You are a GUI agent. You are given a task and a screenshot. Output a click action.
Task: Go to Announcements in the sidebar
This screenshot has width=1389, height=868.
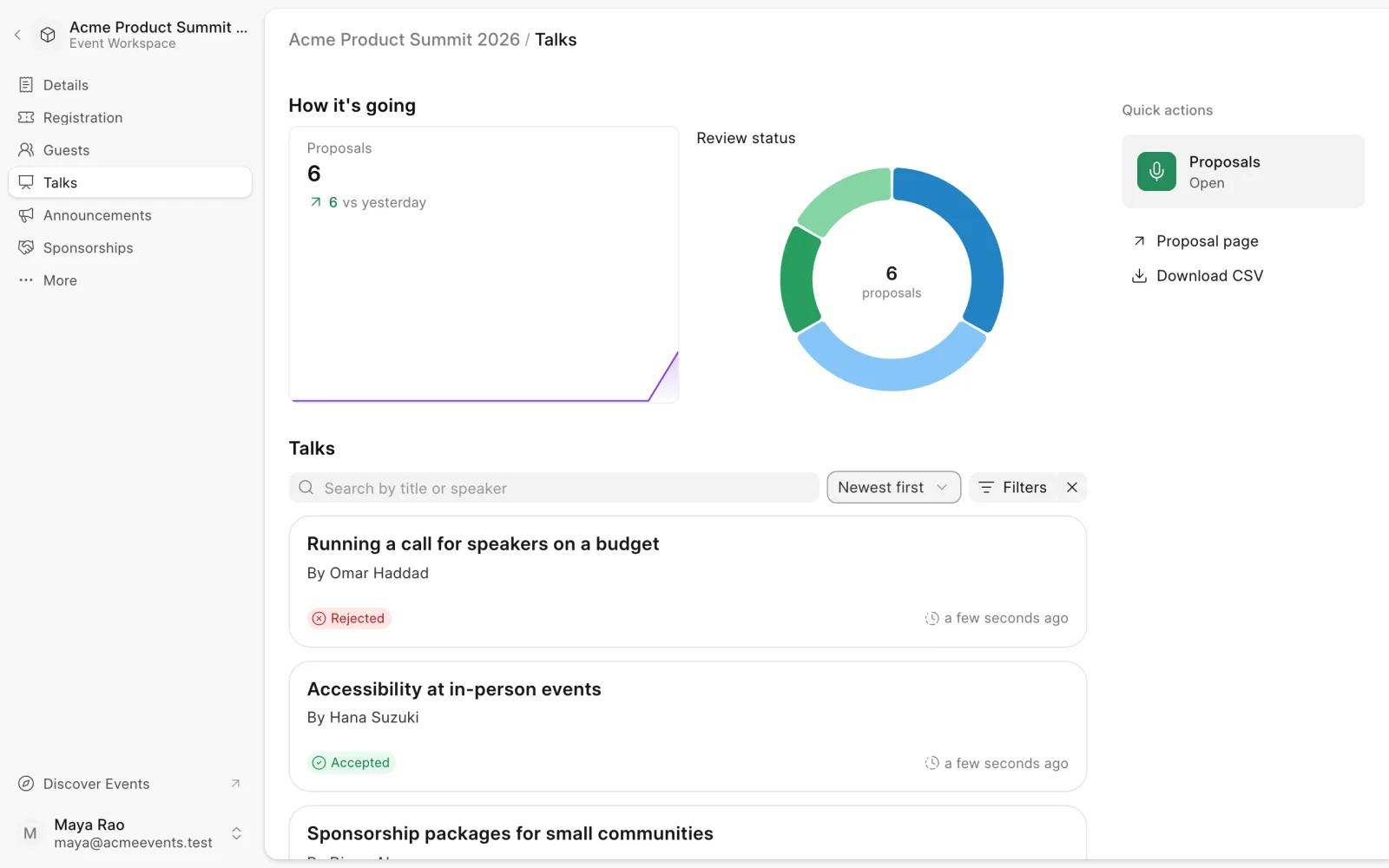[130, 215]
